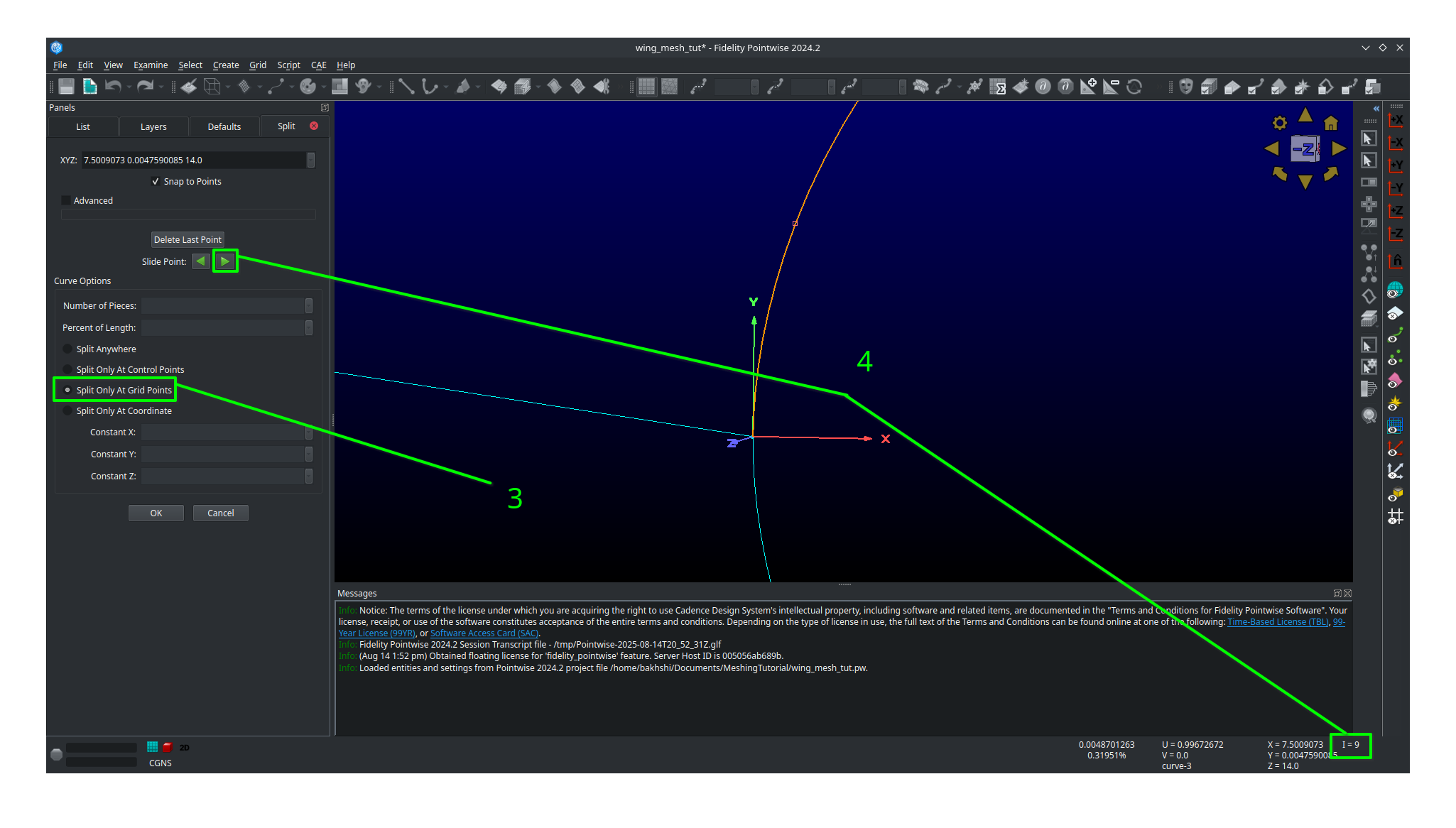Collapse the right toolbar with the chevron
Viewport: 1456px width, 828px height.
point(1376,108)
